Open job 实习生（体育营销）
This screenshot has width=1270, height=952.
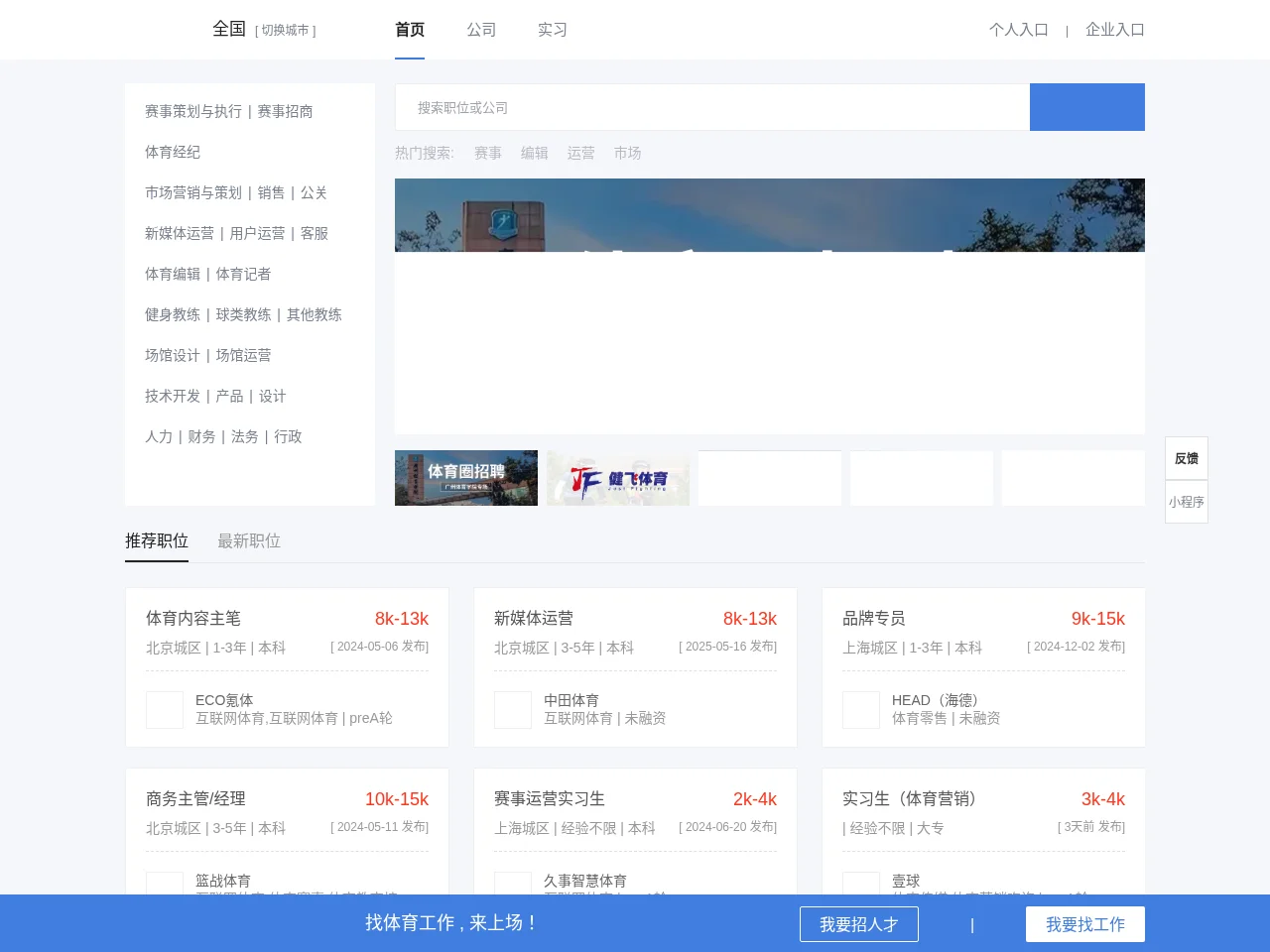click(914, 799)
